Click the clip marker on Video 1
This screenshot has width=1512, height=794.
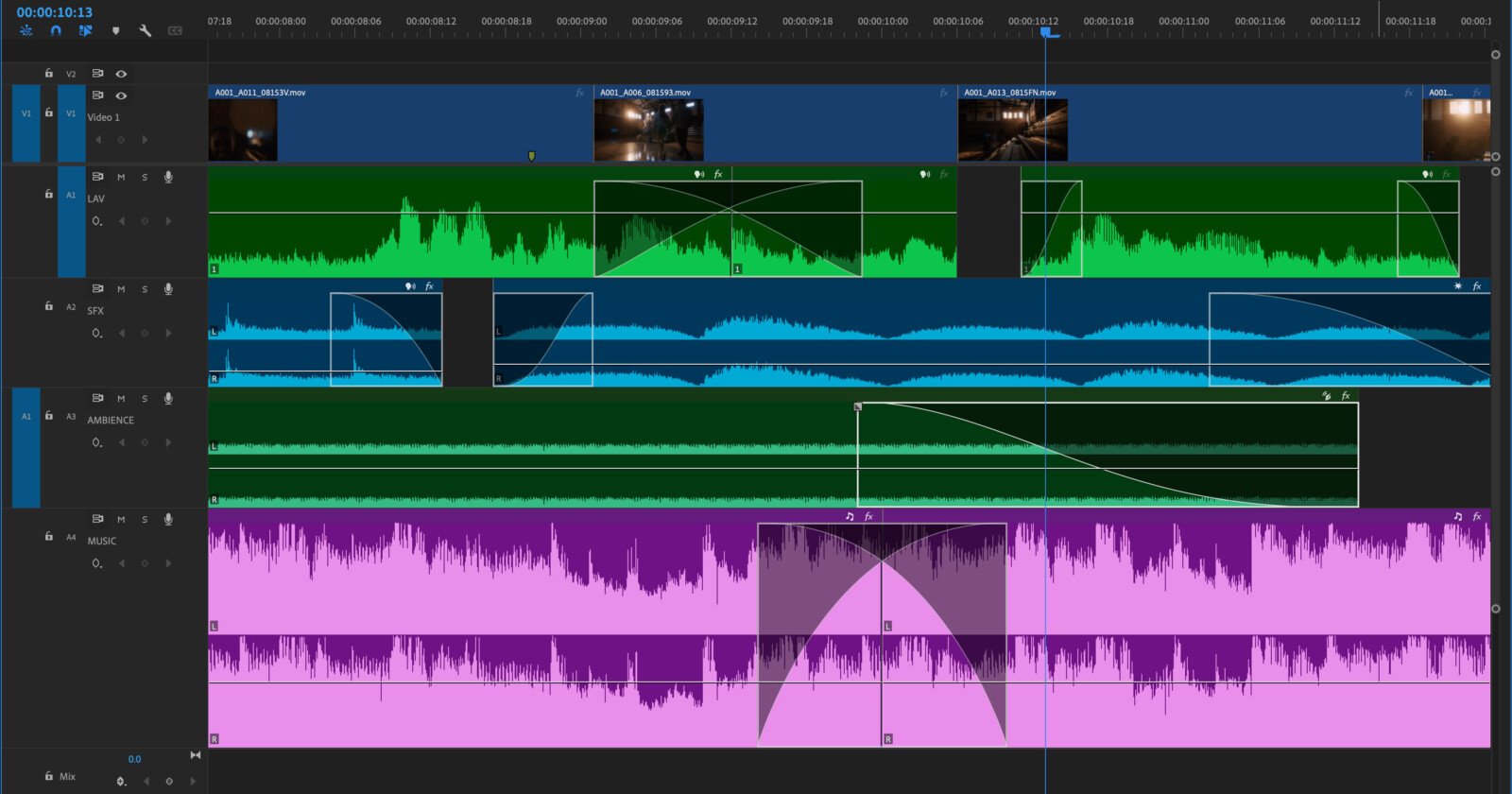[x=531, y=156]
